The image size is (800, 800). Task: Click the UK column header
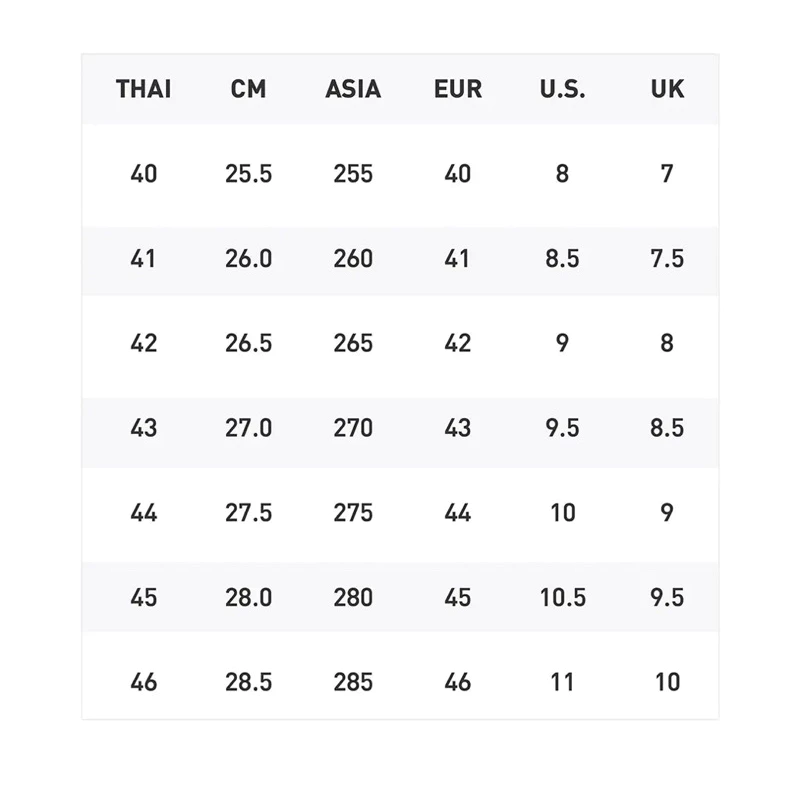point(667,89)
